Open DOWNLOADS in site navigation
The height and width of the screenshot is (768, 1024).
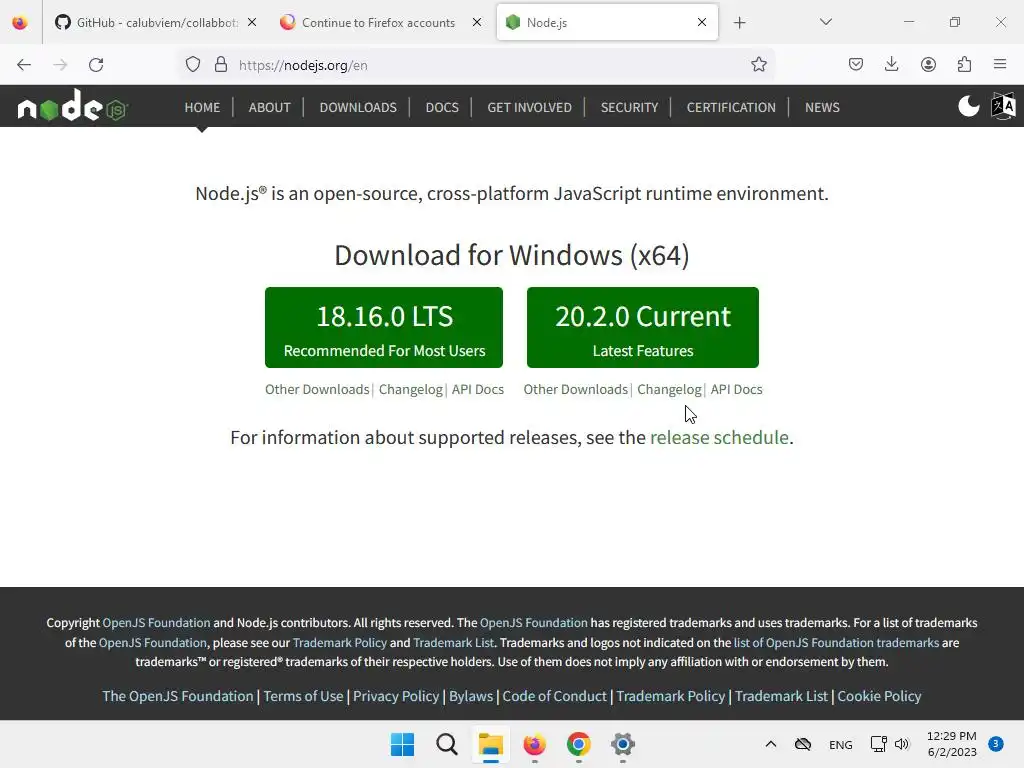[358, 107]
